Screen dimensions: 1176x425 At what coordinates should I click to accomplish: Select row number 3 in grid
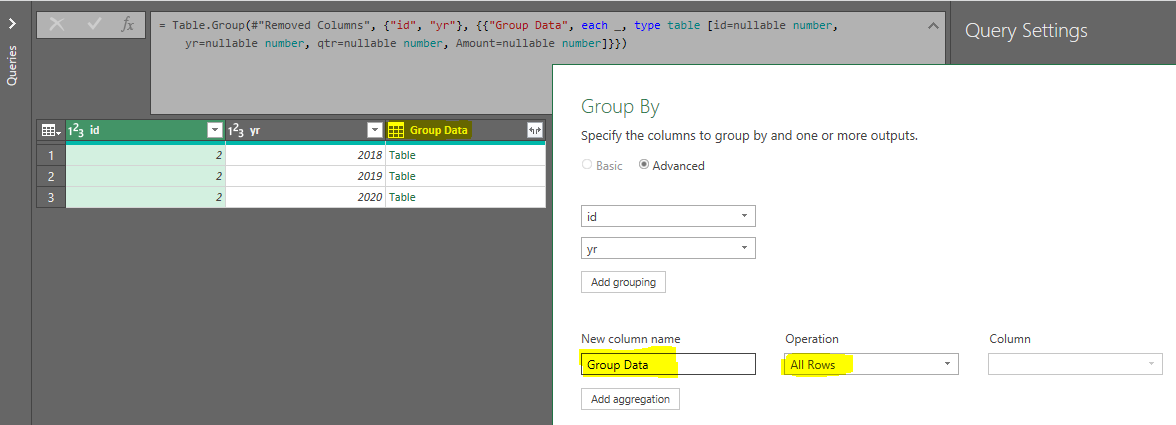pos(51,197)
